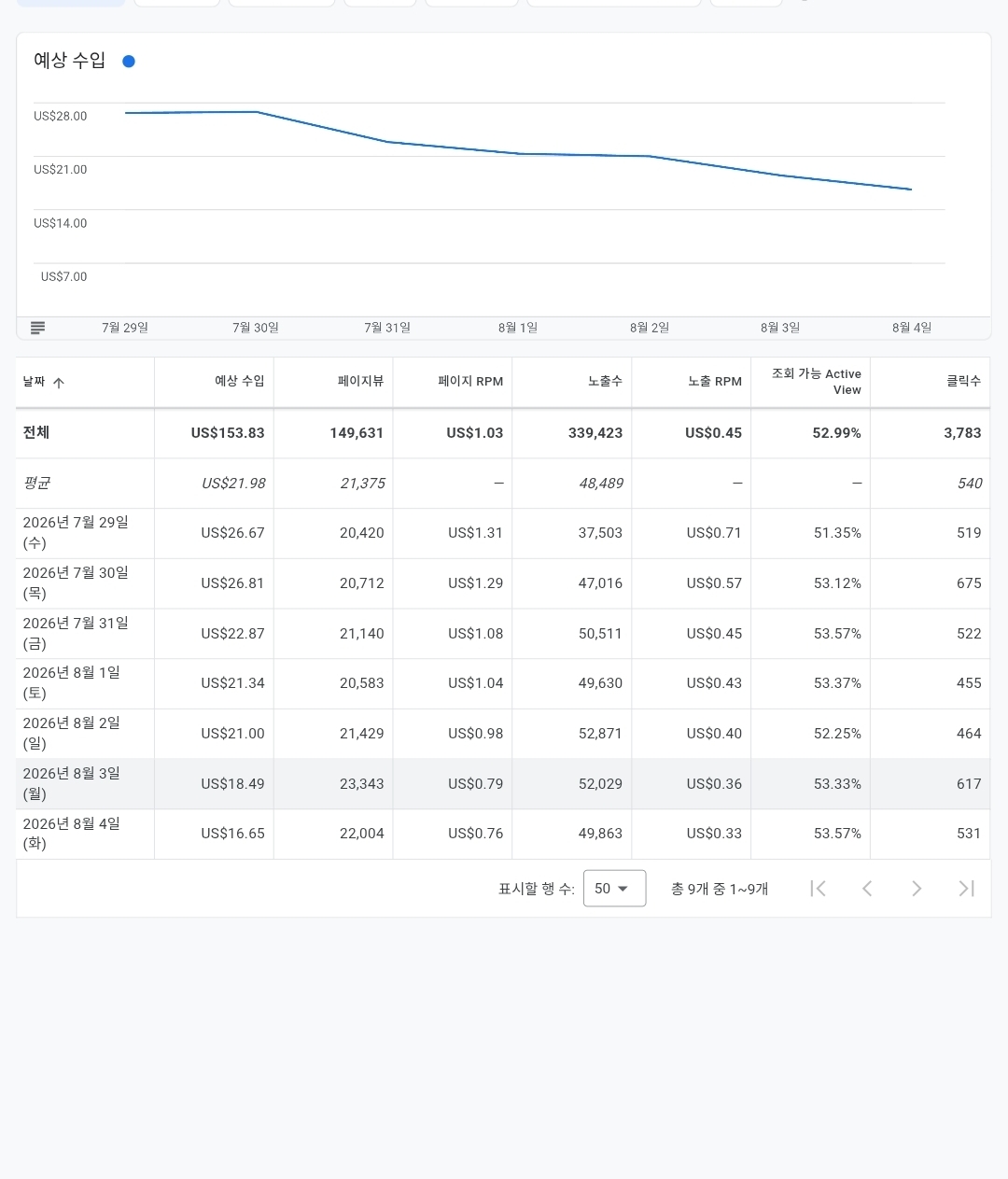The height and width of the screenshot is (1179, 1008).
Task: Sort table by 페이지뷰 column header
Action: pyautogui.click(x=361, y=381)
